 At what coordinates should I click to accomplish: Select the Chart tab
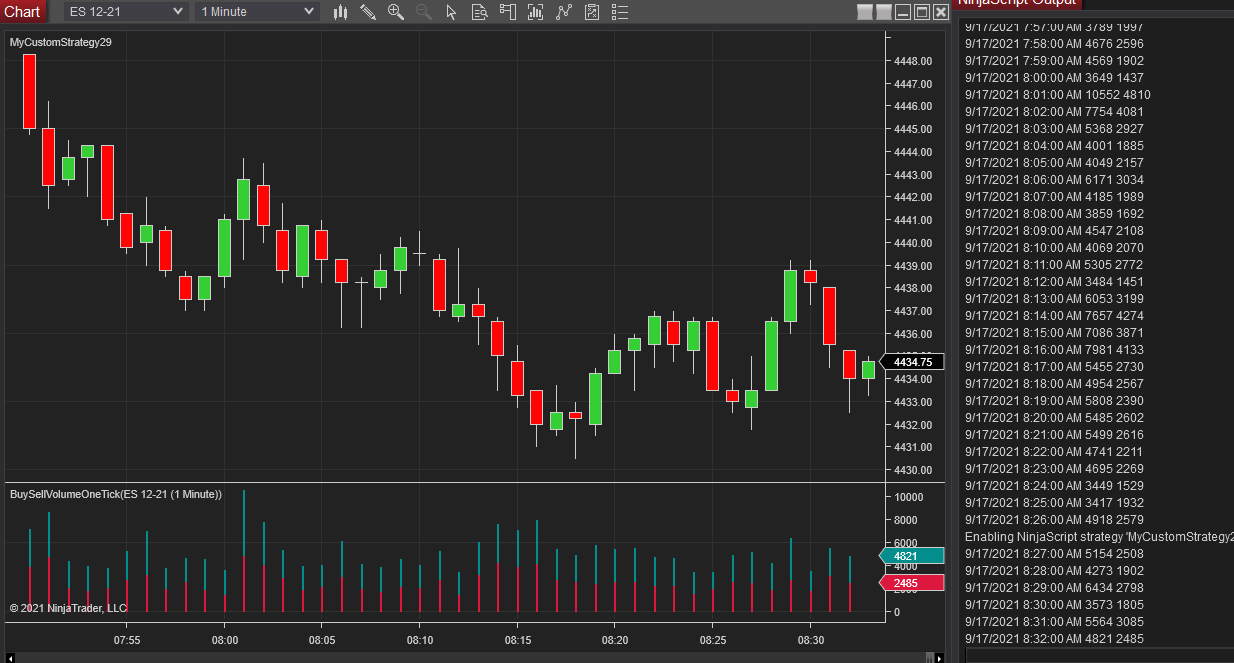click(x=23, y=11)
